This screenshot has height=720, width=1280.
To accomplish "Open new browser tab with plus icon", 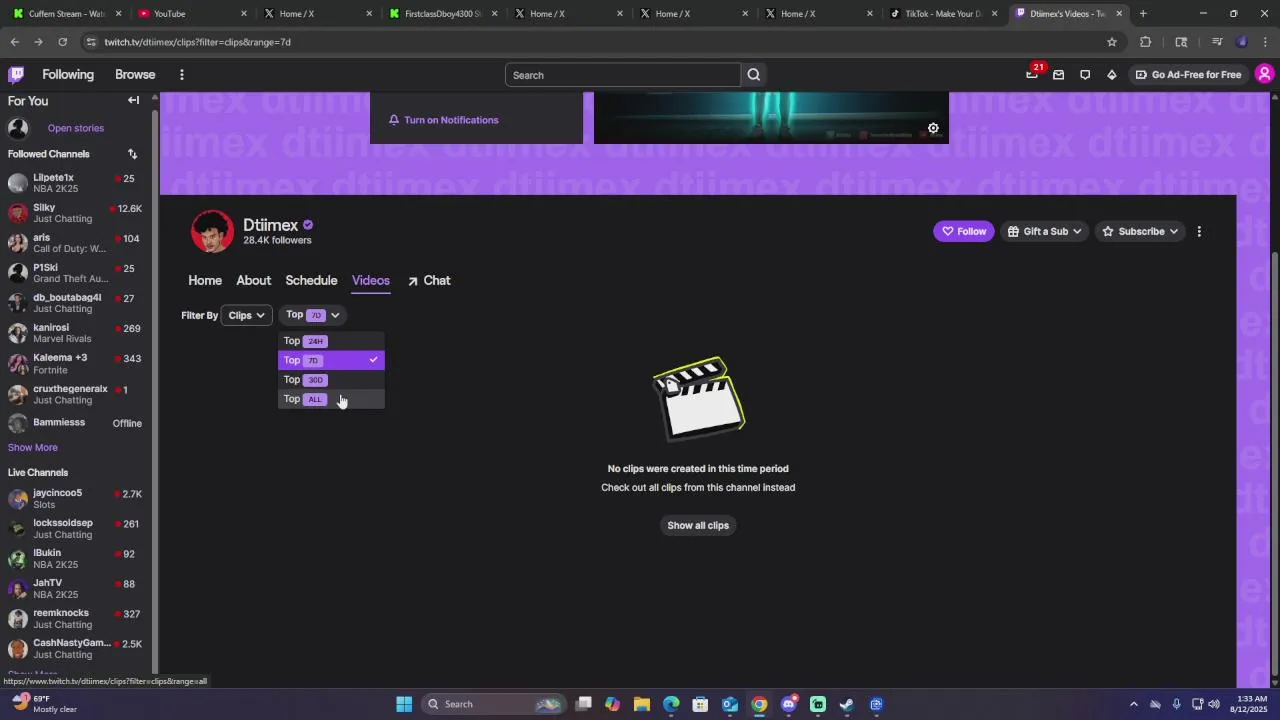I will [1143, 13].
